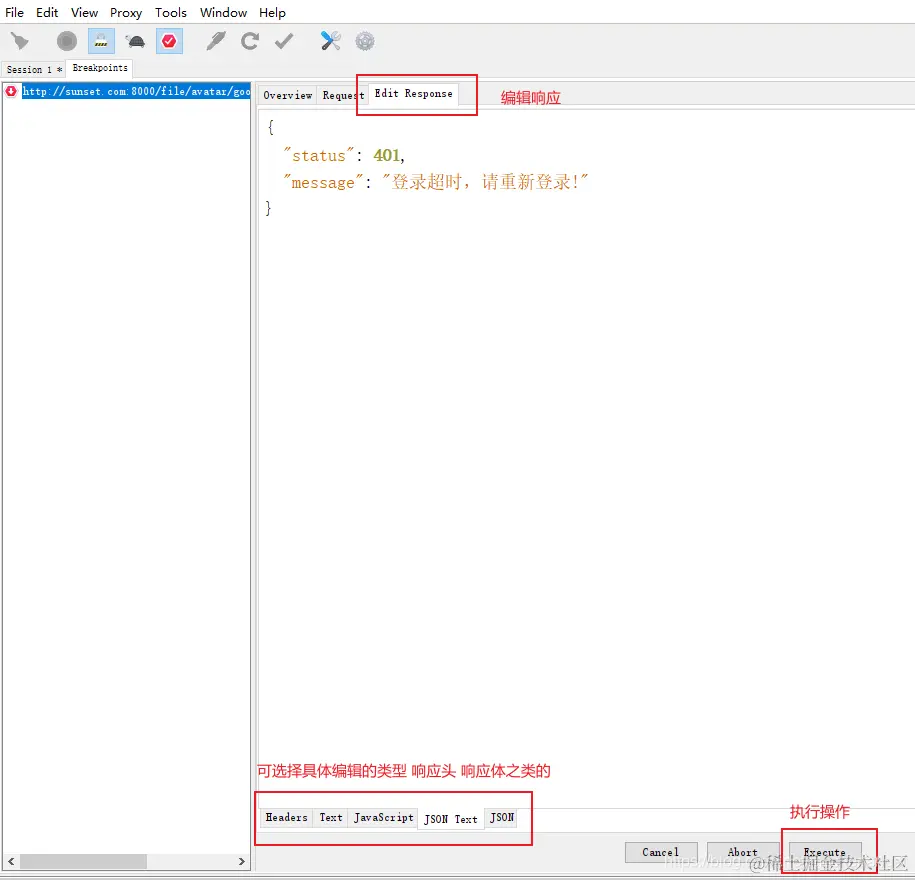The image size is (915, 880).
Task: Open the Request tab
Action: 343,95
